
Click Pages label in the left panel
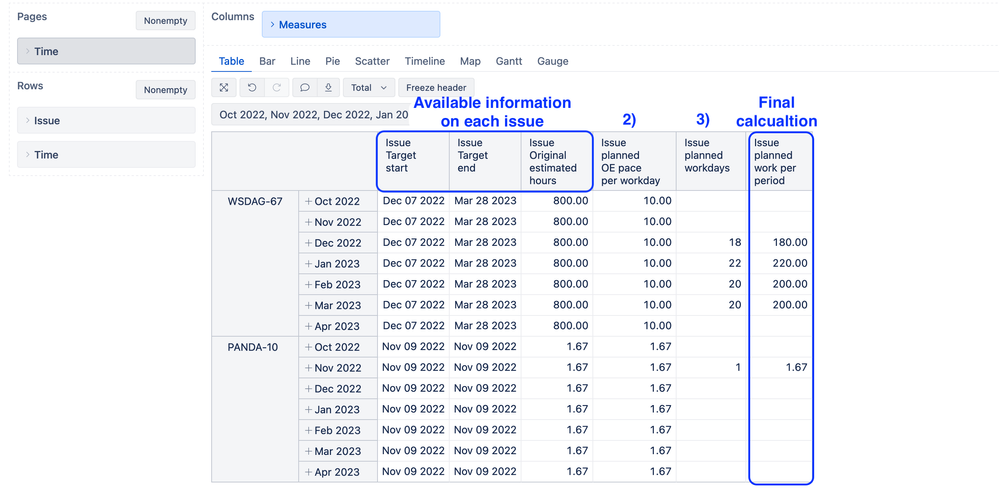[x=32, y=17]
